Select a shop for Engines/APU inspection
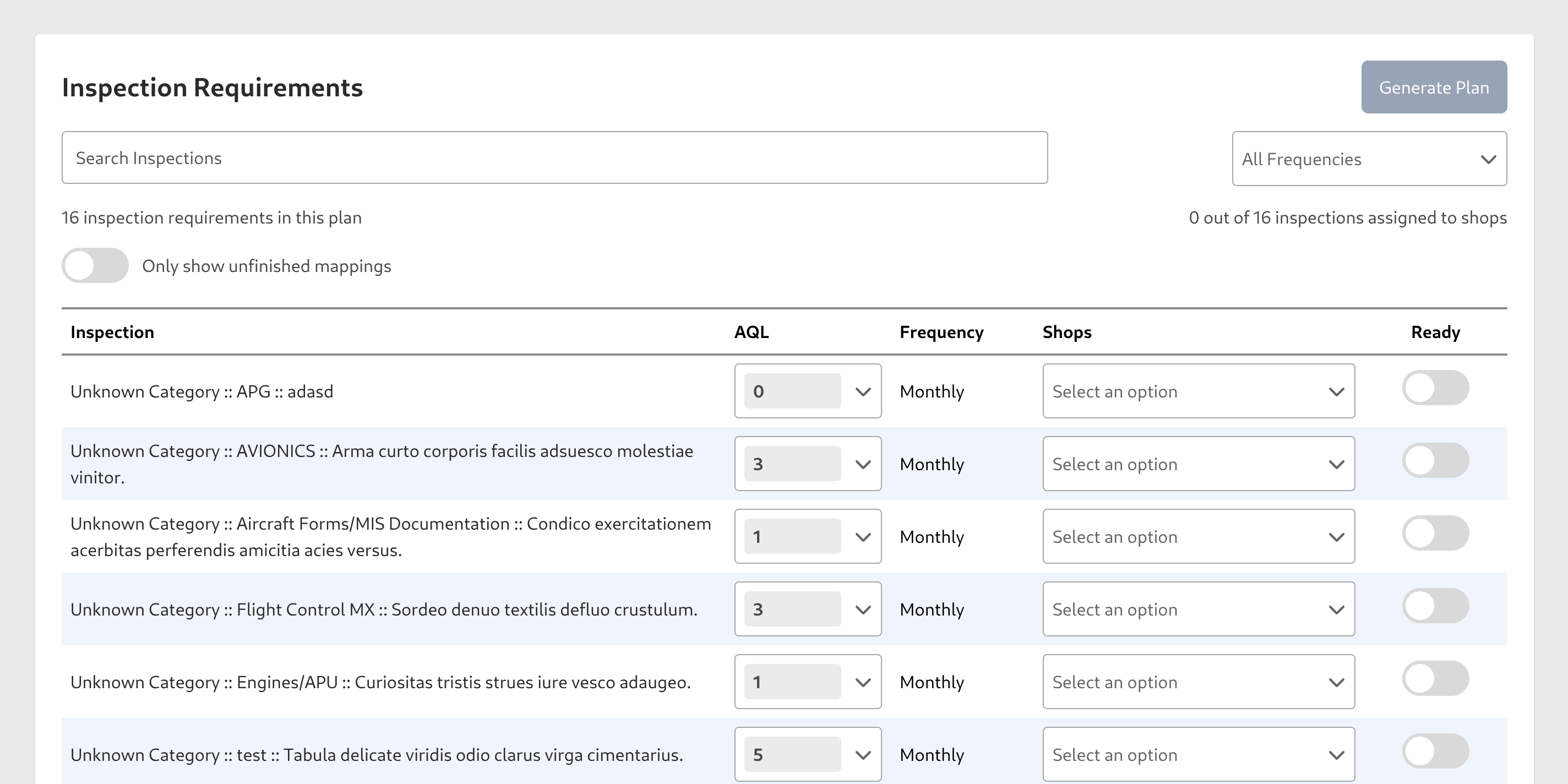Viewport: 1568px width, 784px height. (x=1198, y=682)
